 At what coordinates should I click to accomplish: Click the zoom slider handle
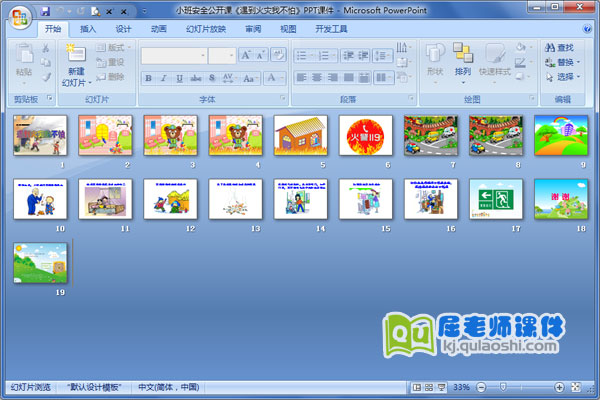point(505,387)
